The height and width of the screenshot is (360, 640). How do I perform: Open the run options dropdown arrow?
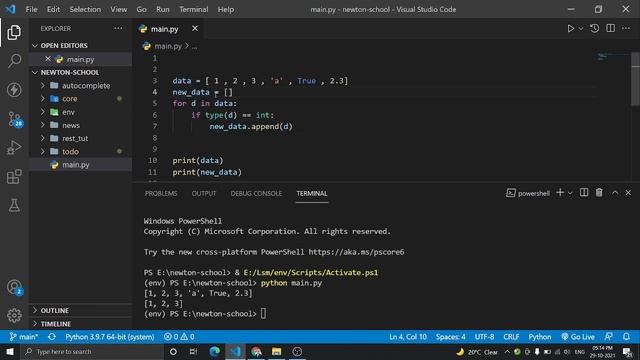(581, 29)
